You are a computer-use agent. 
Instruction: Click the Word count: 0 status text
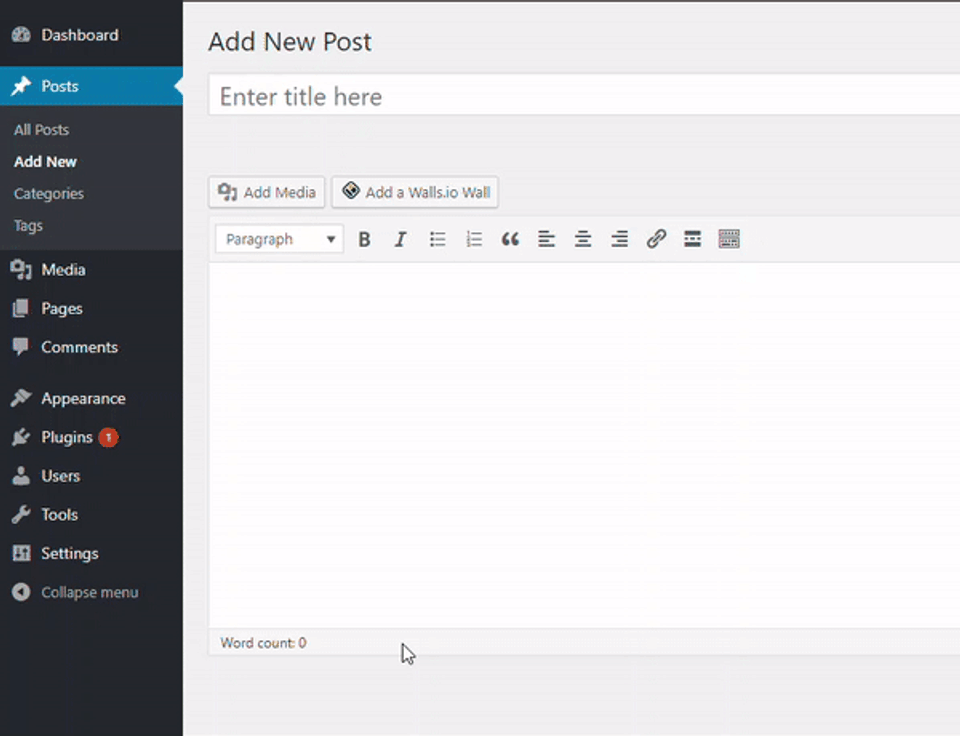[263, 643]
